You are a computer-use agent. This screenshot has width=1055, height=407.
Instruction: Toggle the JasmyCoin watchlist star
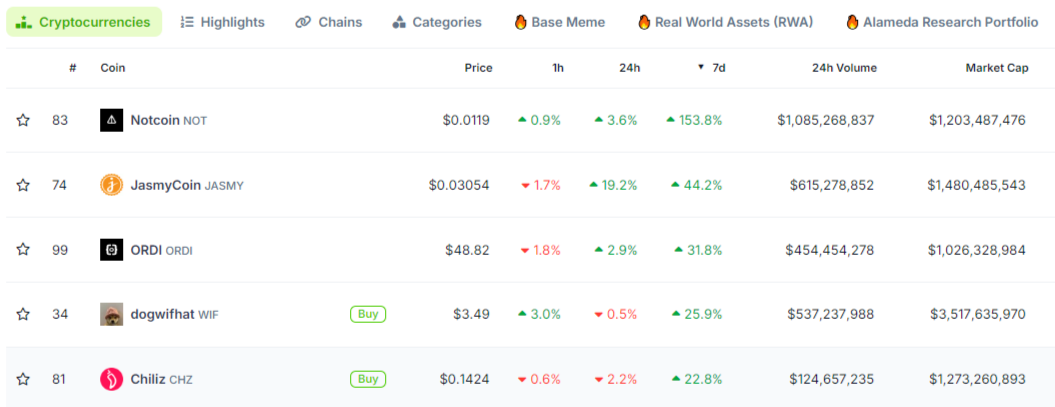pos(23,185)
